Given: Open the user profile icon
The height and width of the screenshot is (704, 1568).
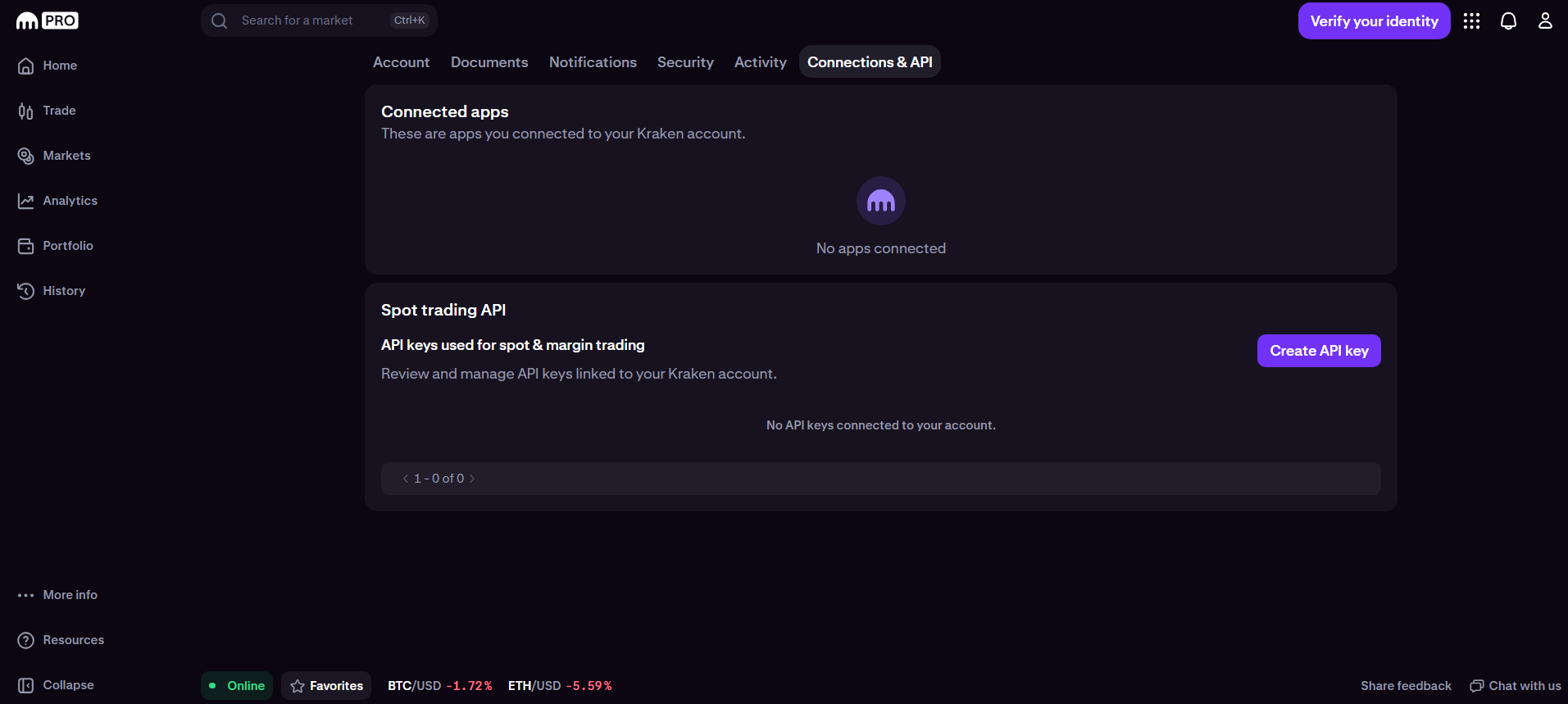Looking at the screenshot, I should click(1545, 20).
